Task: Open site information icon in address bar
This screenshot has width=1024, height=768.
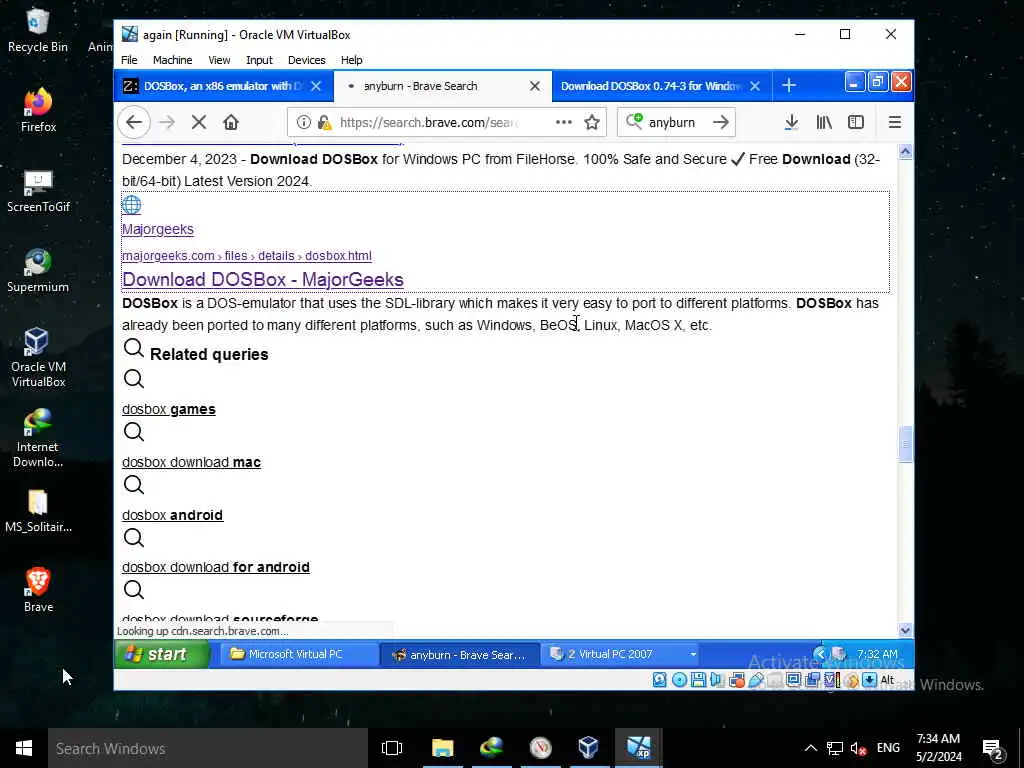Action: click(x=304, y=122)
